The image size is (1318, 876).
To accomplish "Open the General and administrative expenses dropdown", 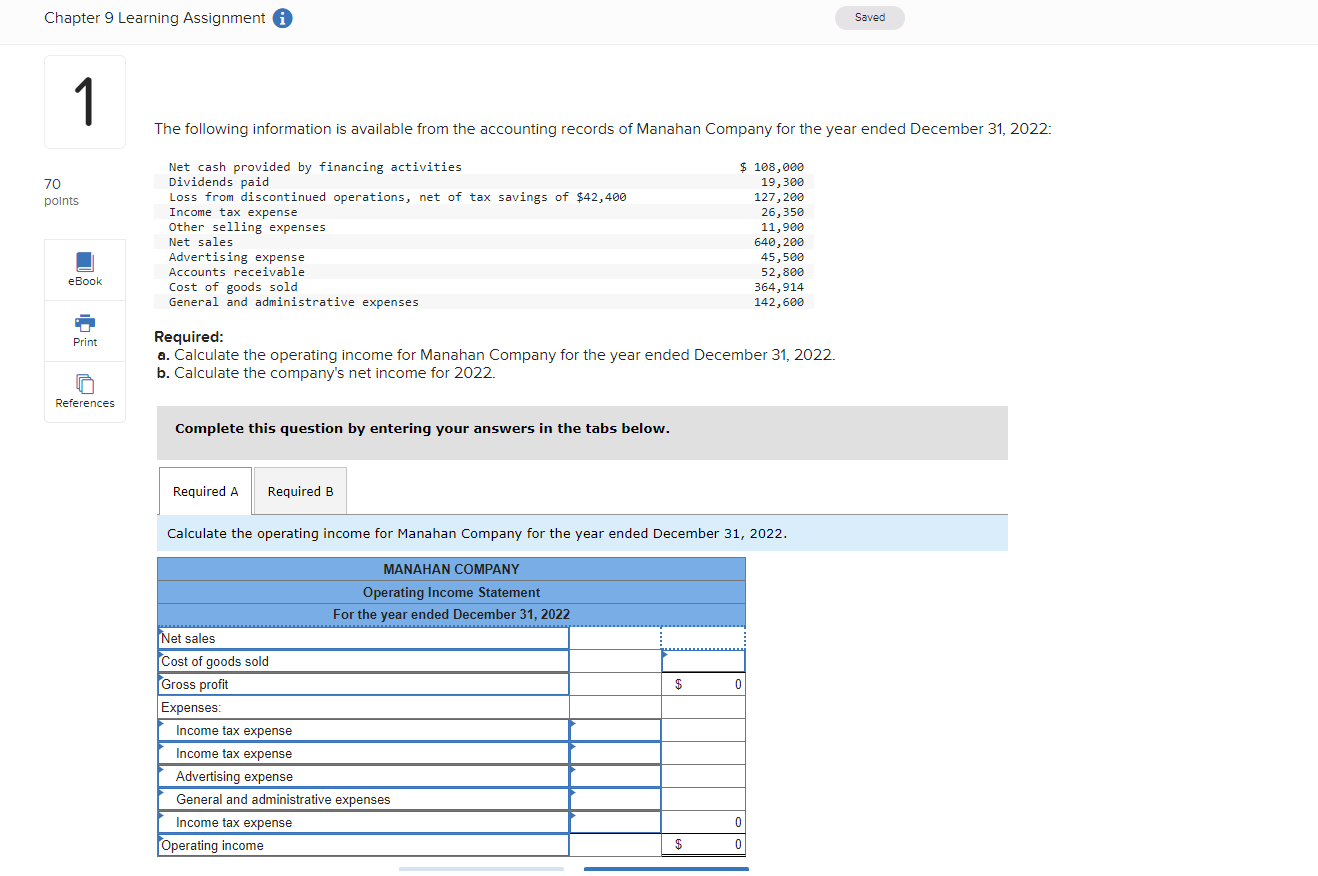I will tap(363, 799).
